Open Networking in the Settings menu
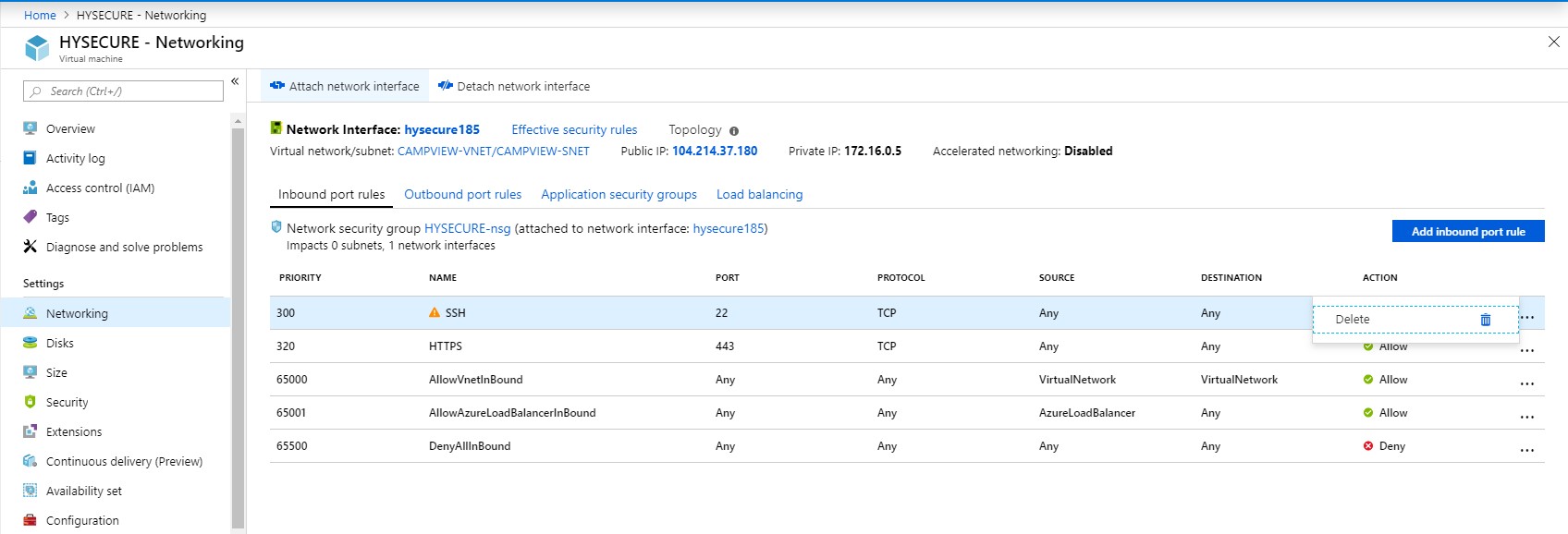1568x534 pixels. click(x=116, y=313)
